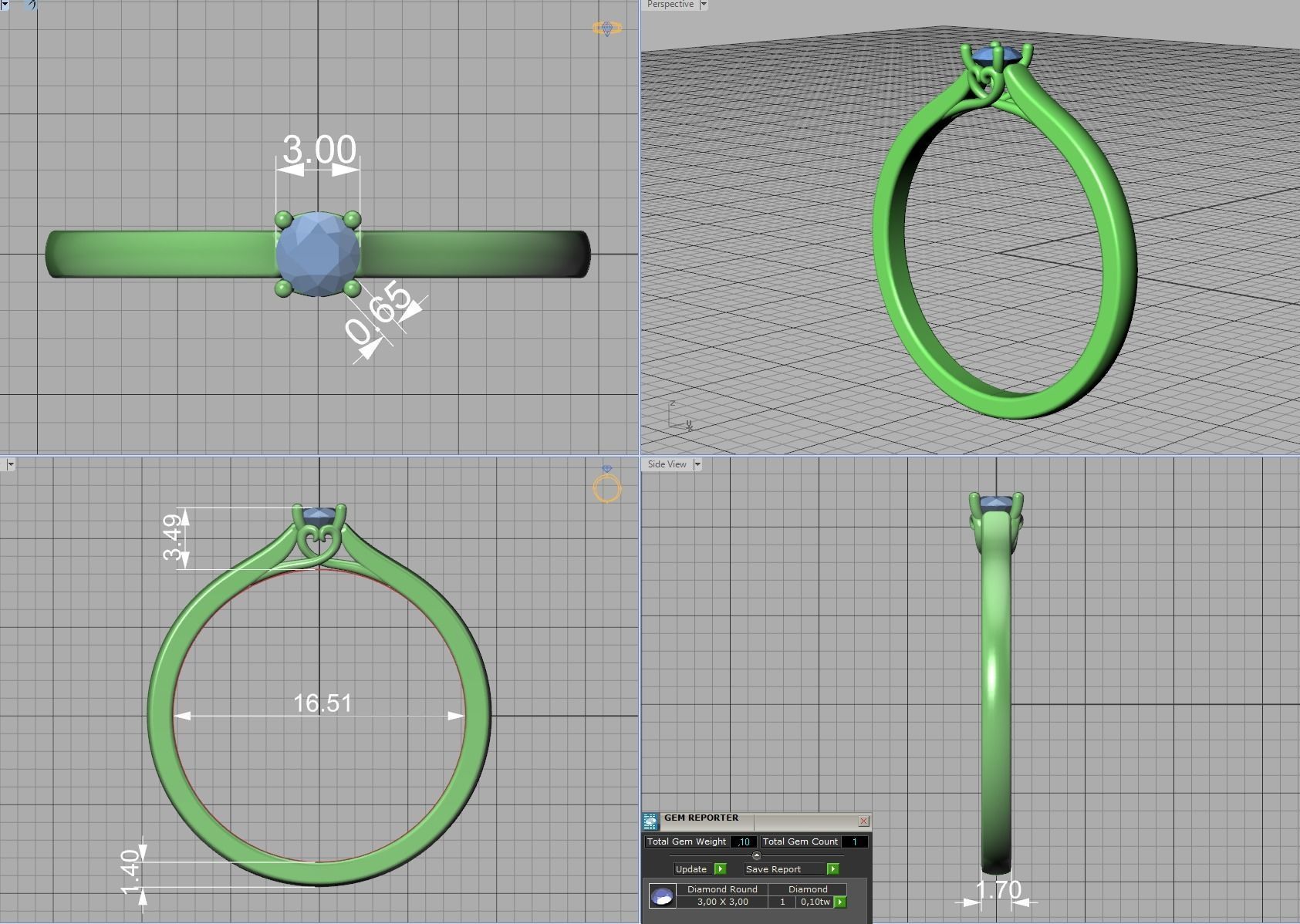Click the axis gizmo in Perspective view
The width and height of the screenshot is (1300, 924).
click(x=679, y=415)
